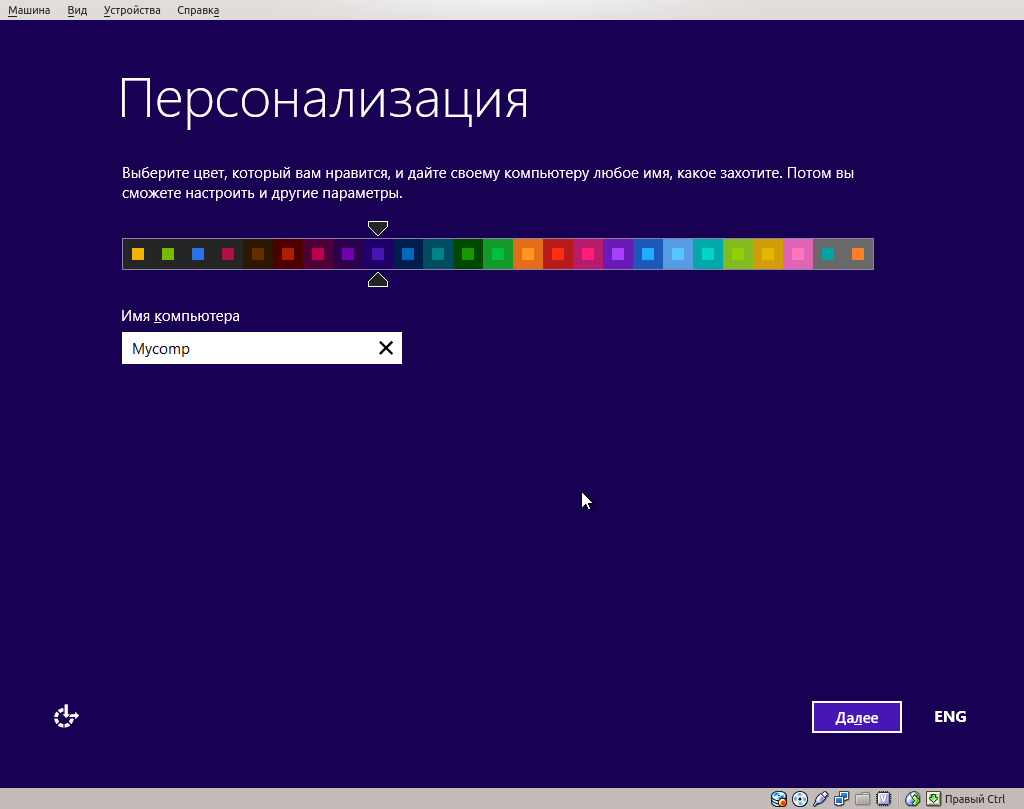The height and width of the screenshot is (809, 1024).
Task: Click the Ease of Access icon bottom-left
Action: coord(66,716)
